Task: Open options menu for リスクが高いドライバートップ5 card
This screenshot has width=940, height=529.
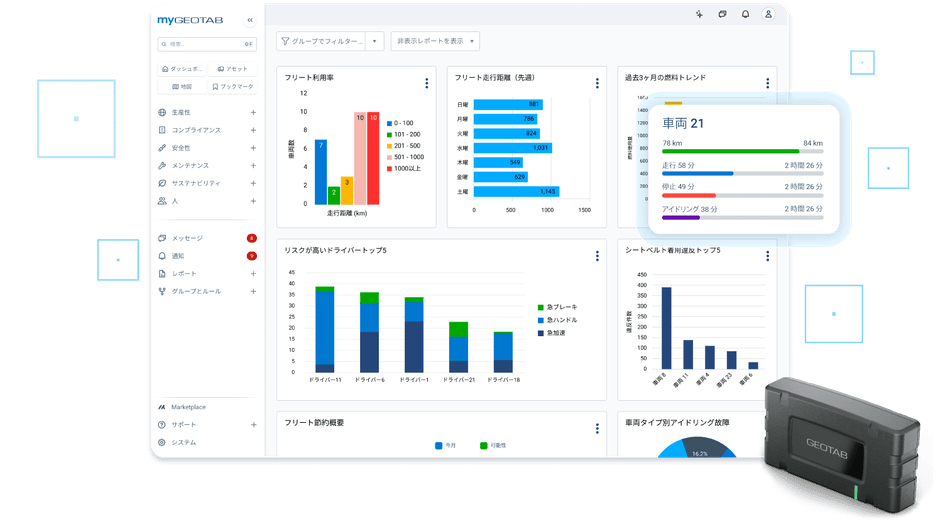Action: (x=597, y=256)
